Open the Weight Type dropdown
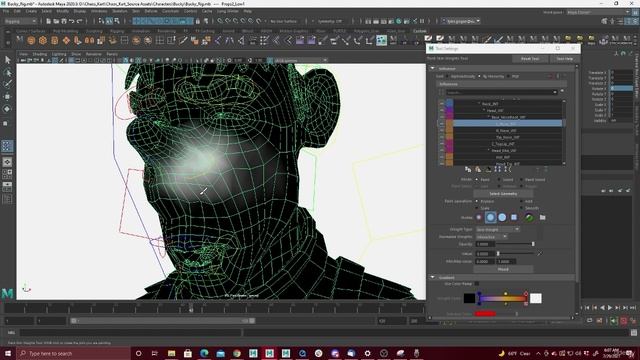 coord(498,229)
